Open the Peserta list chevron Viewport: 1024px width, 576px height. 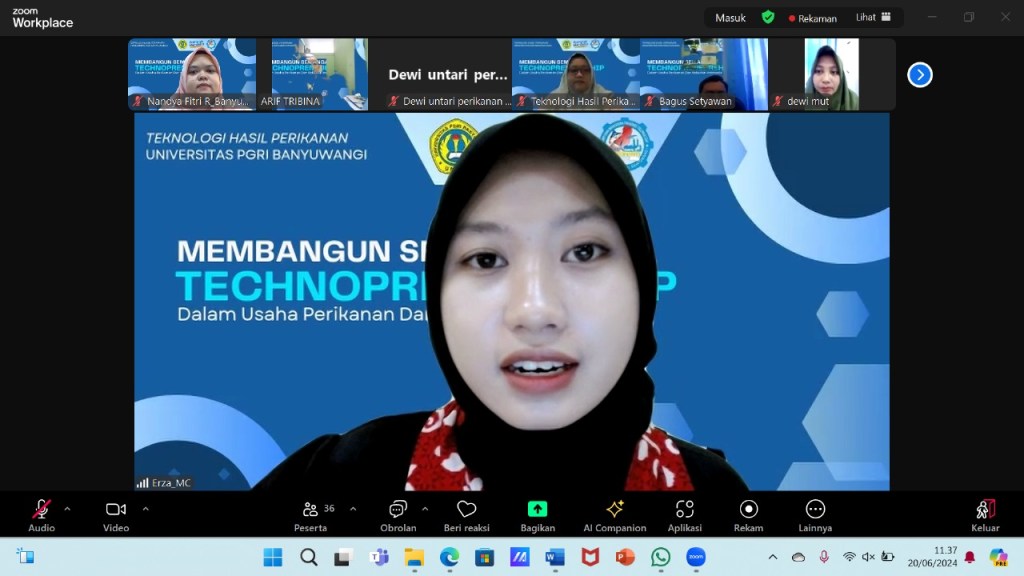tap(353, 508)
